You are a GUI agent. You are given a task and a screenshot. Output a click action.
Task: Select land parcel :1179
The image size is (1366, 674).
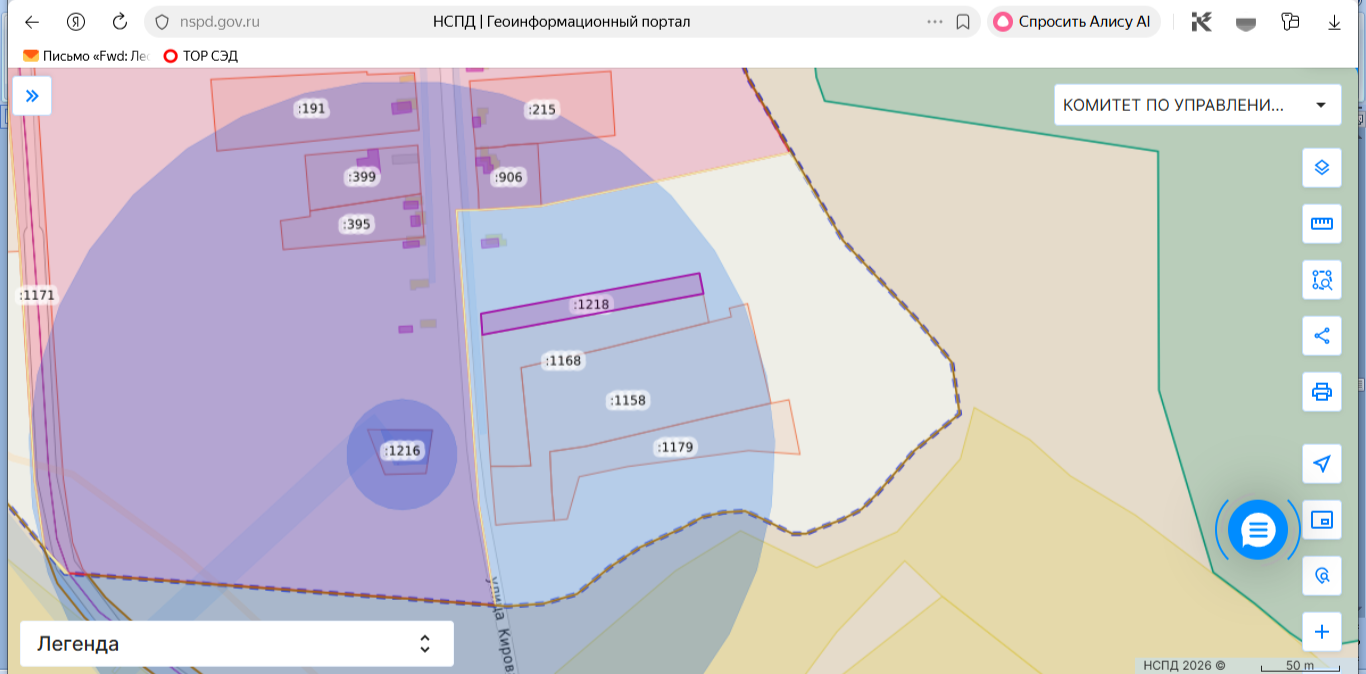pyautogui.click(x=675, y=447)
